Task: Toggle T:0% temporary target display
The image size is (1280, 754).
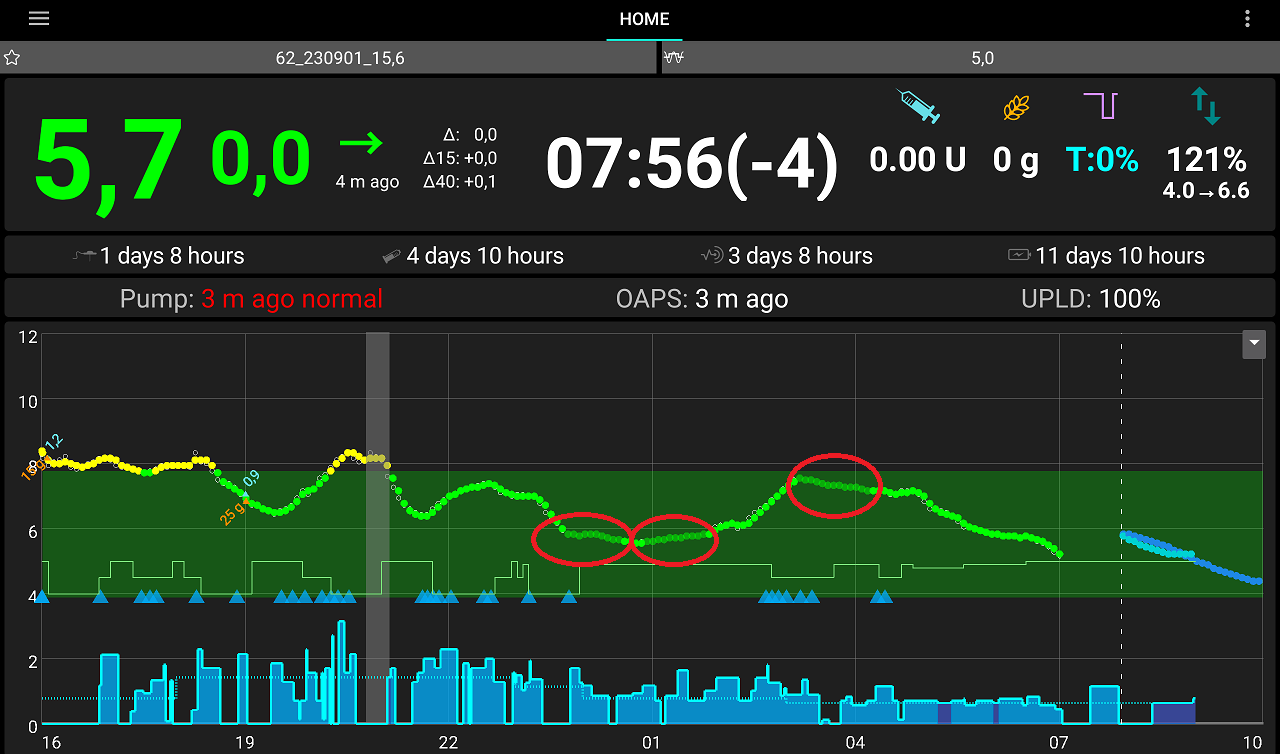Action: pyautogui.click(x=1100, y=158)
